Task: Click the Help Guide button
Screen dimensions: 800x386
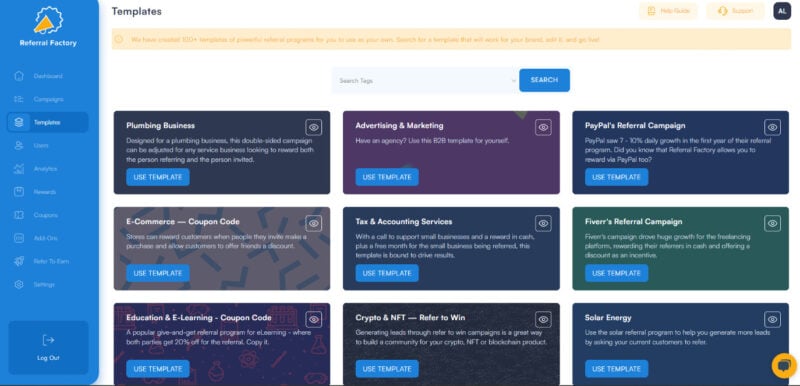Action: 668,11
